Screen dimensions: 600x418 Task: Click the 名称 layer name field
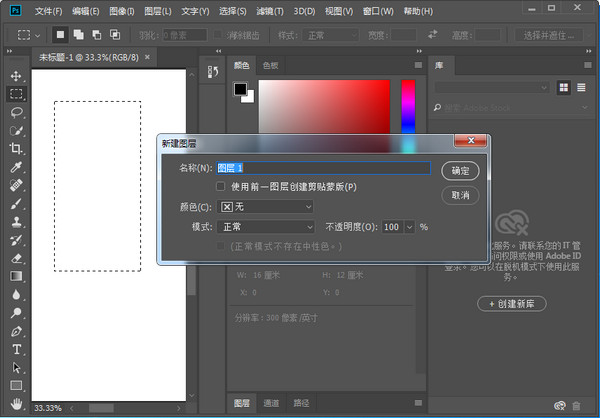323,169
